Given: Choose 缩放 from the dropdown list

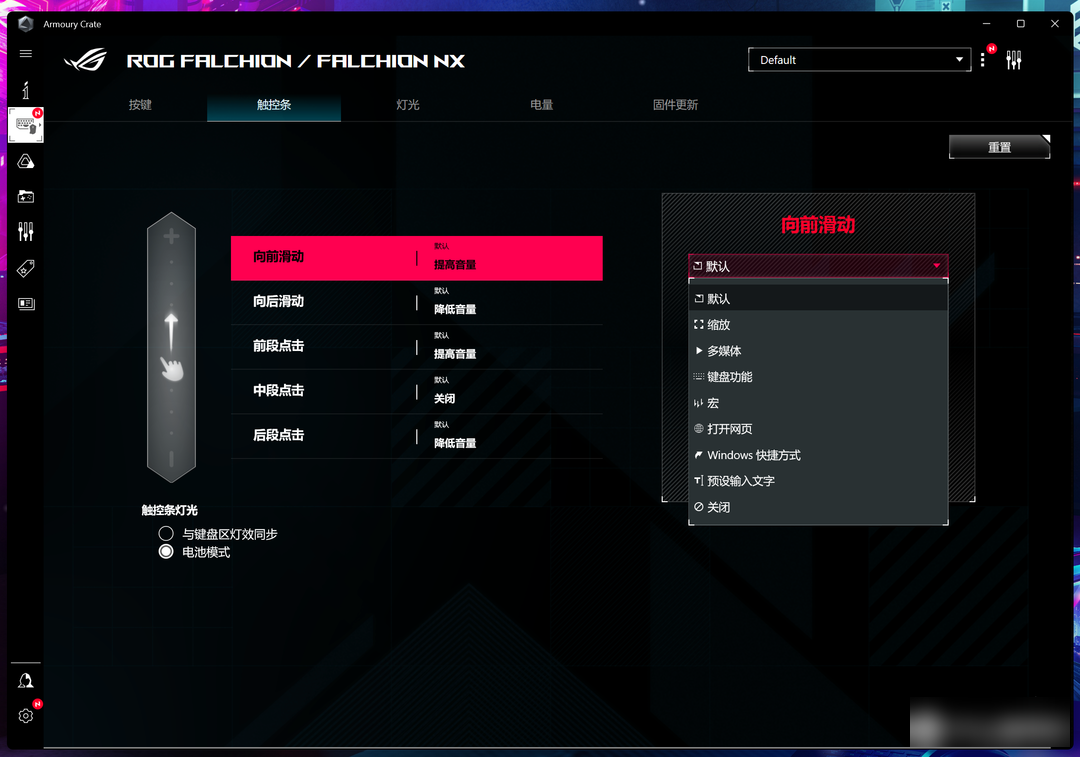Looking at the screenshot, I should pyautogui.click(x=818, y=324).
